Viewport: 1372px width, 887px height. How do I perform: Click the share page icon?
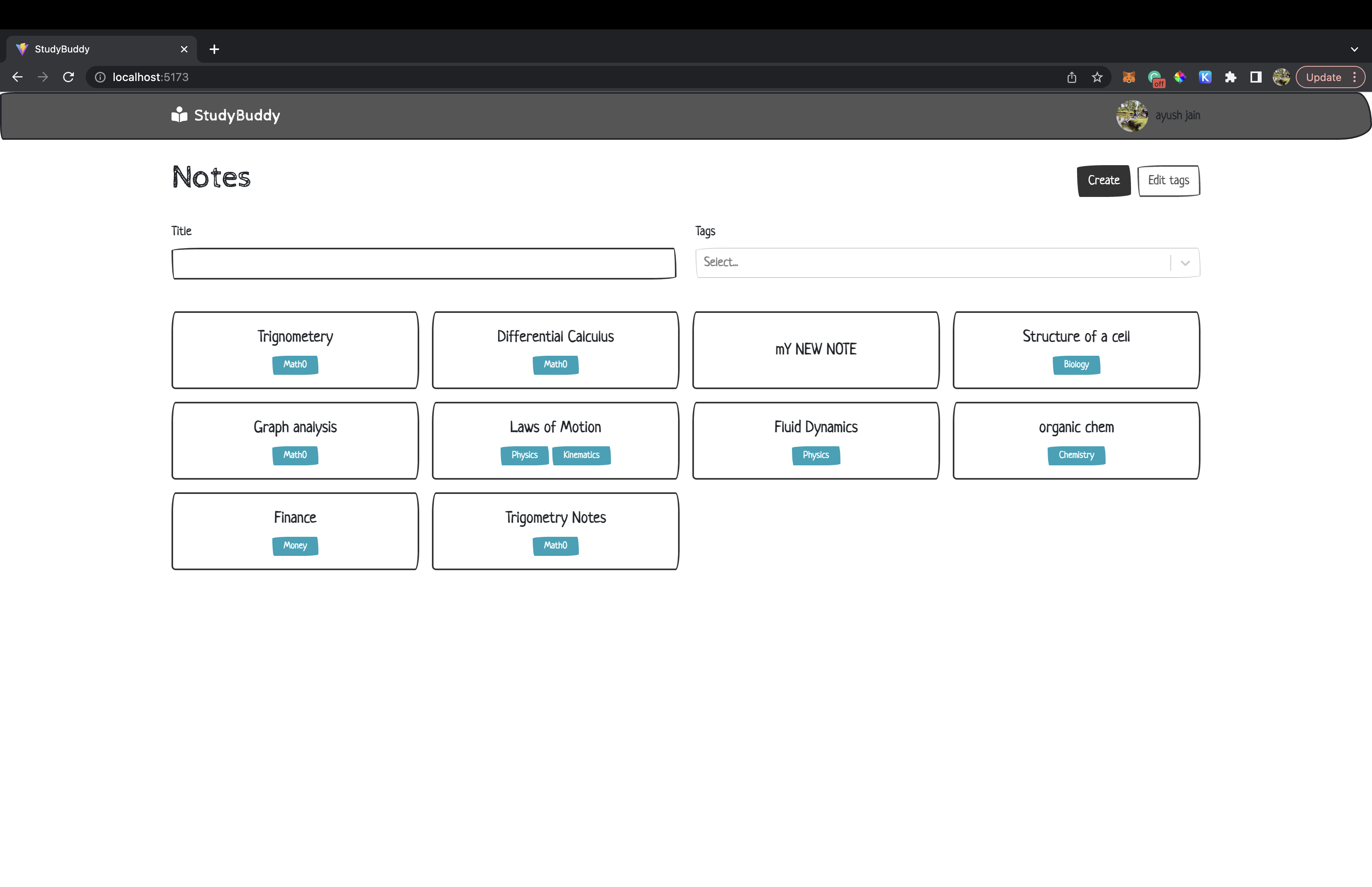[x=1071, y=77]
